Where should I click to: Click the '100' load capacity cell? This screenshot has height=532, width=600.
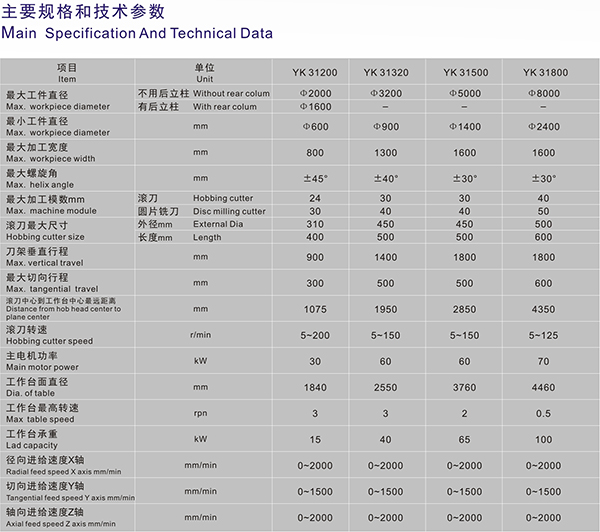coord(543,439)
